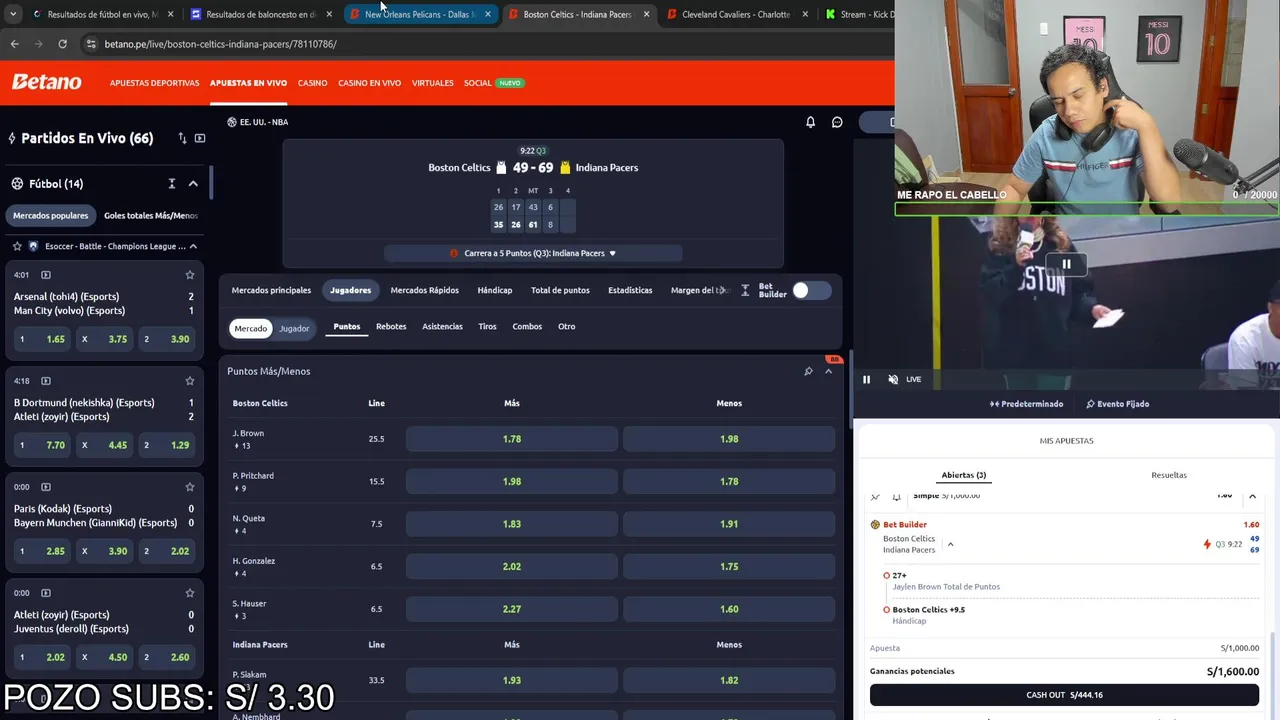Switch to Estadísticas tab
Screen dimensions: 1280x720
(x=630, y=290)
